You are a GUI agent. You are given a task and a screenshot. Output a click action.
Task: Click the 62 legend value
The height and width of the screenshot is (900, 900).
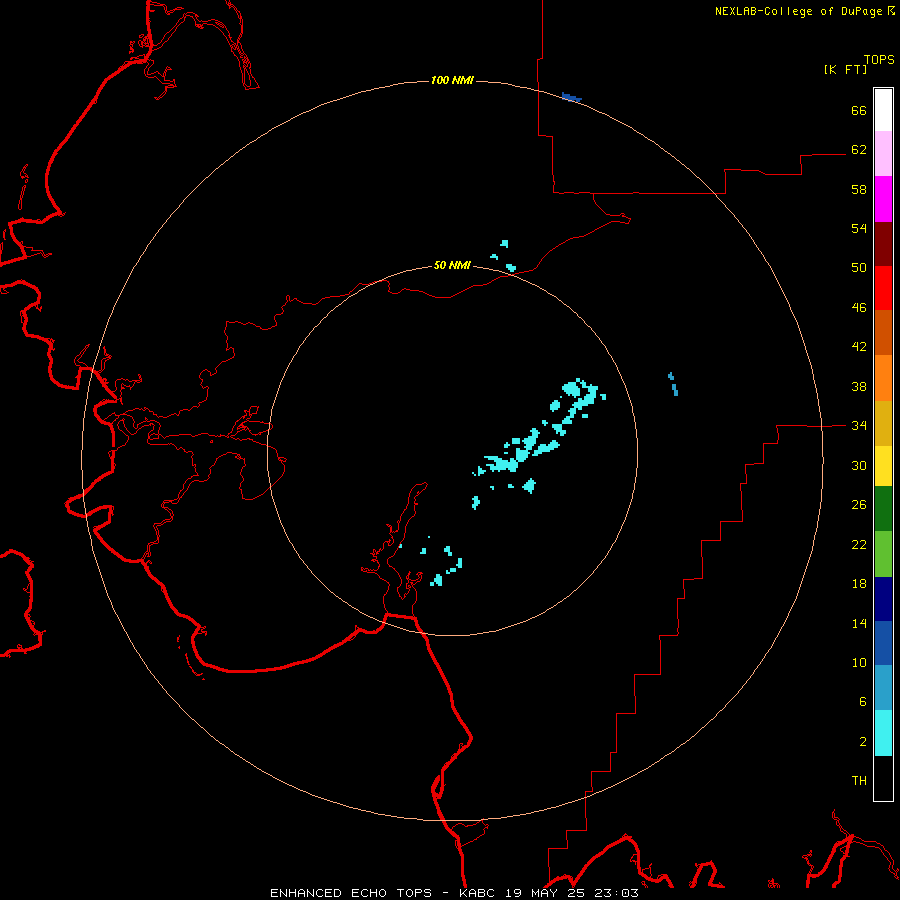pyautogui.click(x=859, y=149)
